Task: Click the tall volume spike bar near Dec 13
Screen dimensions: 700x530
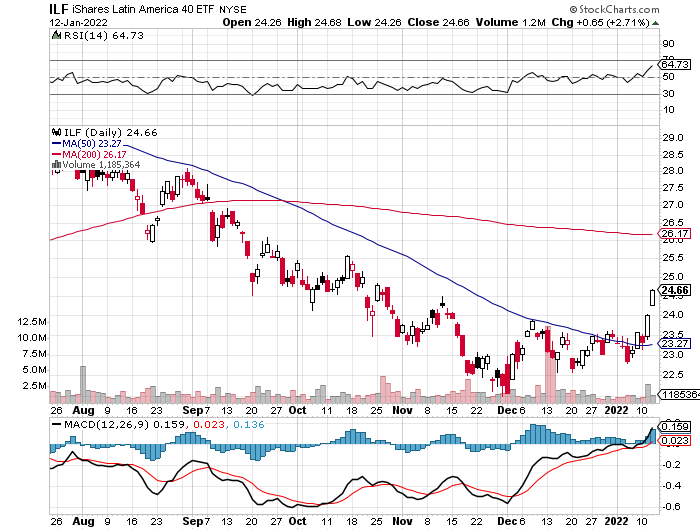Action: pyautogui.click(x=548, y=364)
